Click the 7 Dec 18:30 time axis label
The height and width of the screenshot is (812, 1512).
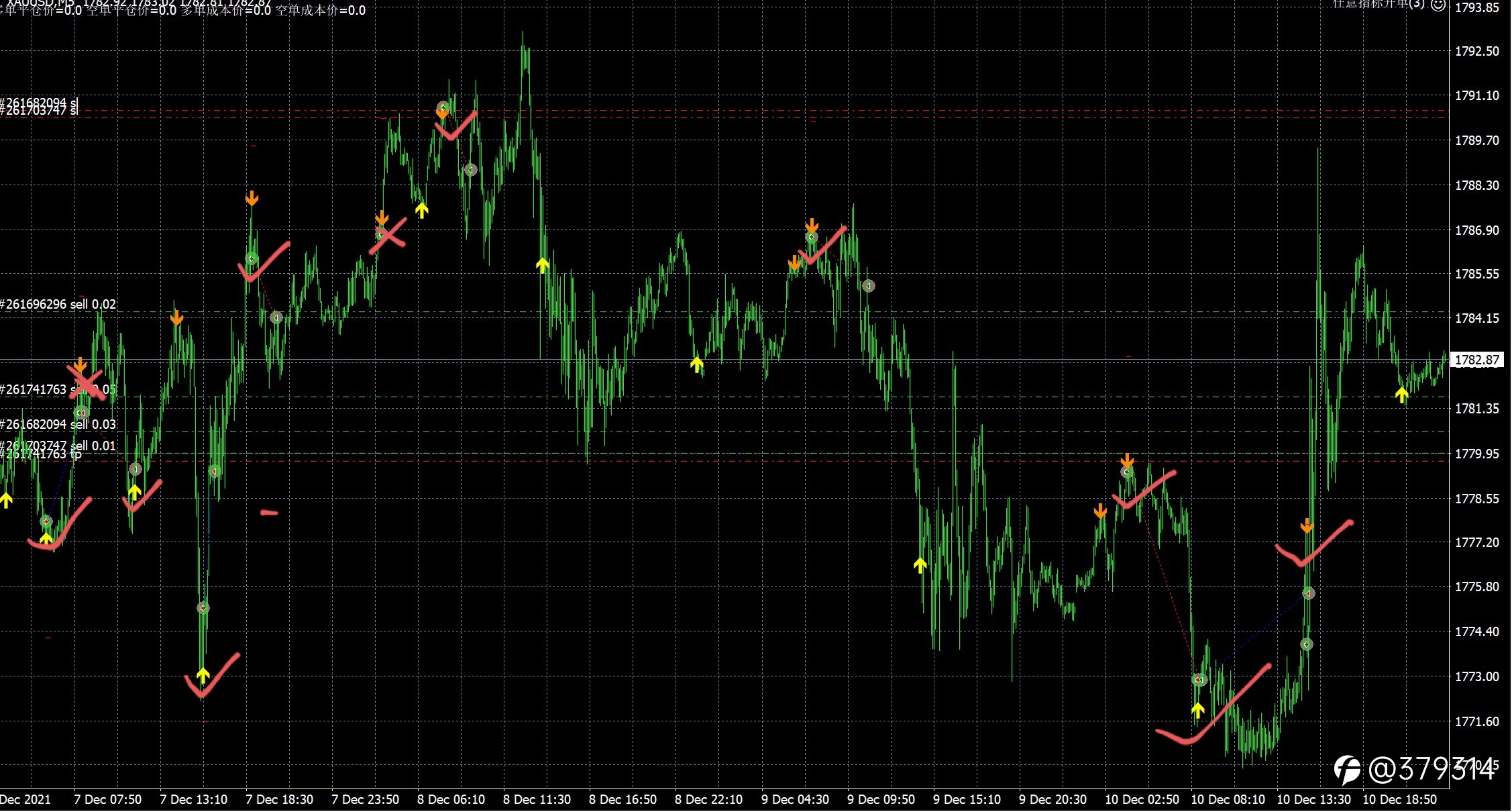[x=280, y=800]
